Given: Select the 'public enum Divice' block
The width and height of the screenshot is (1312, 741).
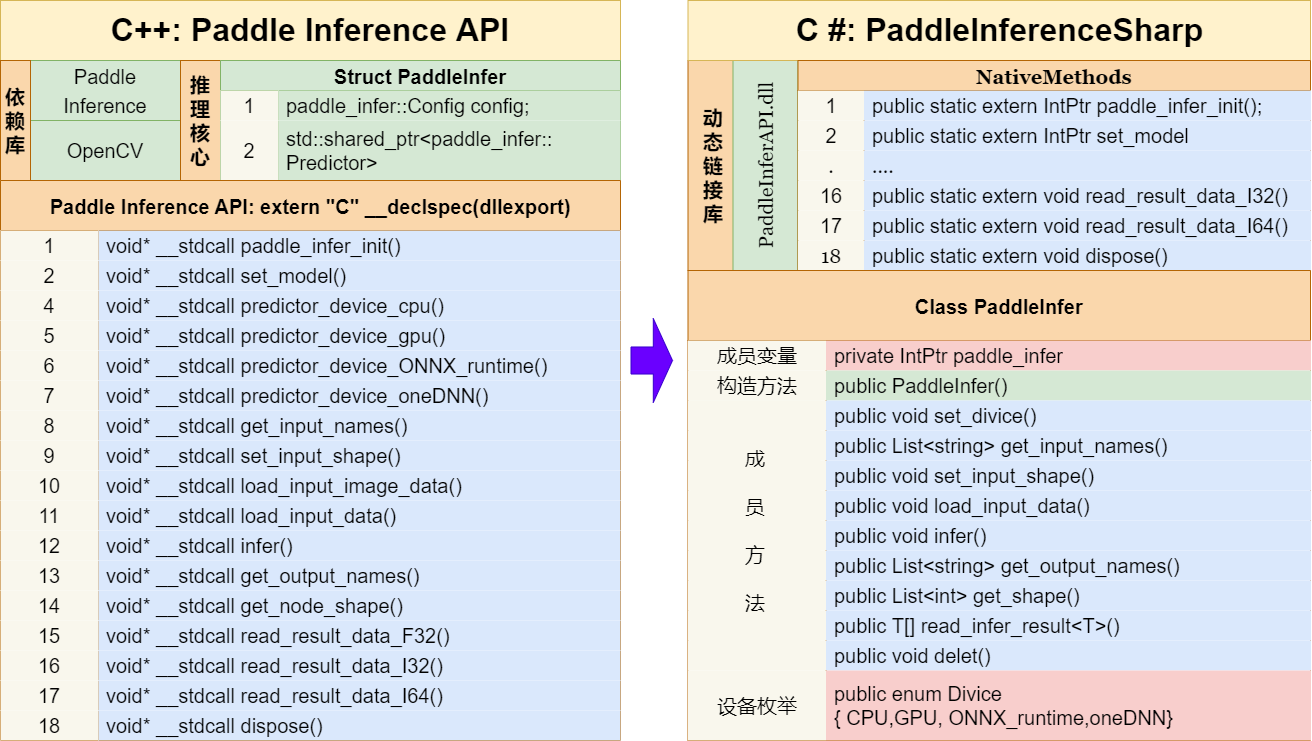Looking at the screenshot, I should 1068,706.
